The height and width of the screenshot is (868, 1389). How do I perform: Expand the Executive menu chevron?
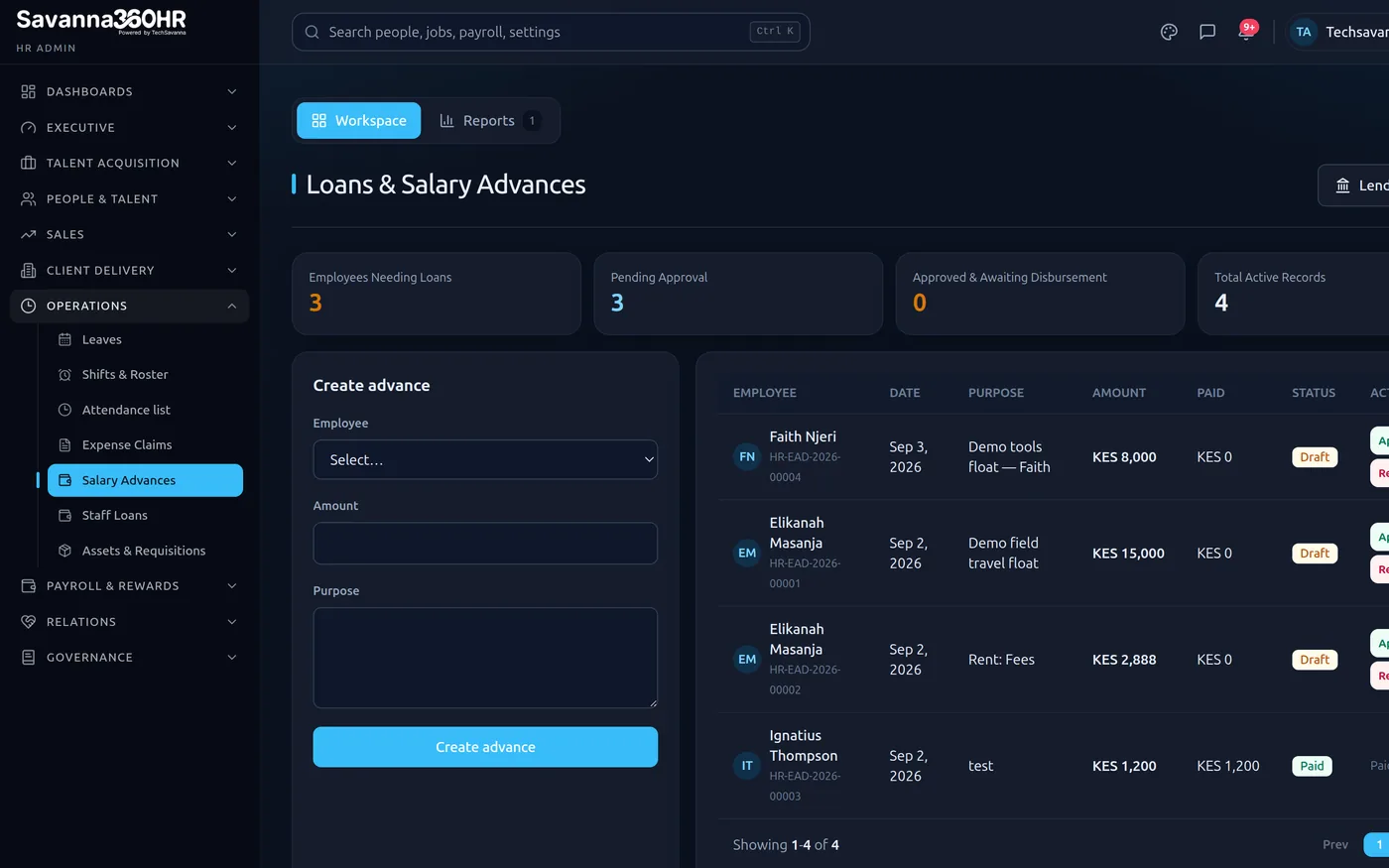point(231,127)
